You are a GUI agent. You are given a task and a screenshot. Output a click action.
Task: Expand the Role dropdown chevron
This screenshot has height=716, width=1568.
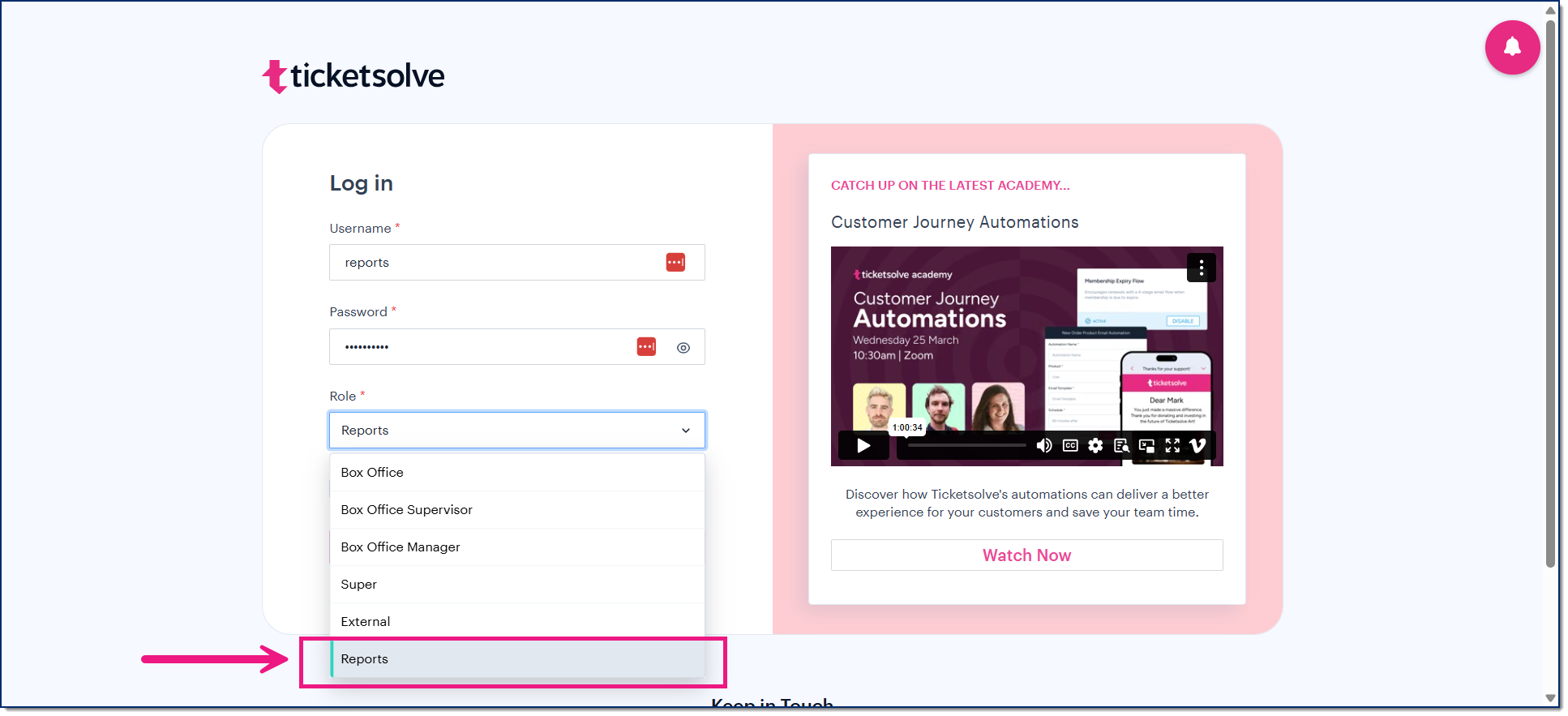coord(686,431)
